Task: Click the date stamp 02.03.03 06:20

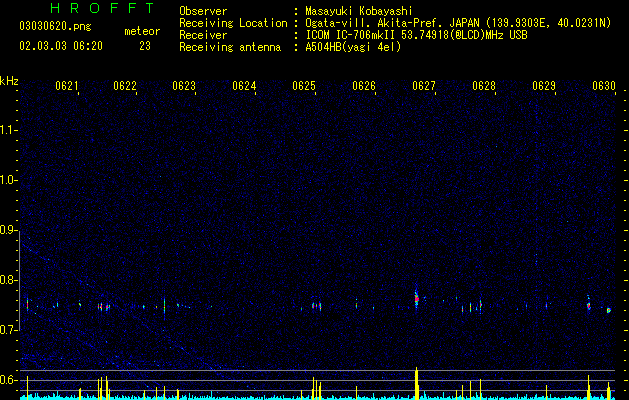Action: click(x=61, y=46)
